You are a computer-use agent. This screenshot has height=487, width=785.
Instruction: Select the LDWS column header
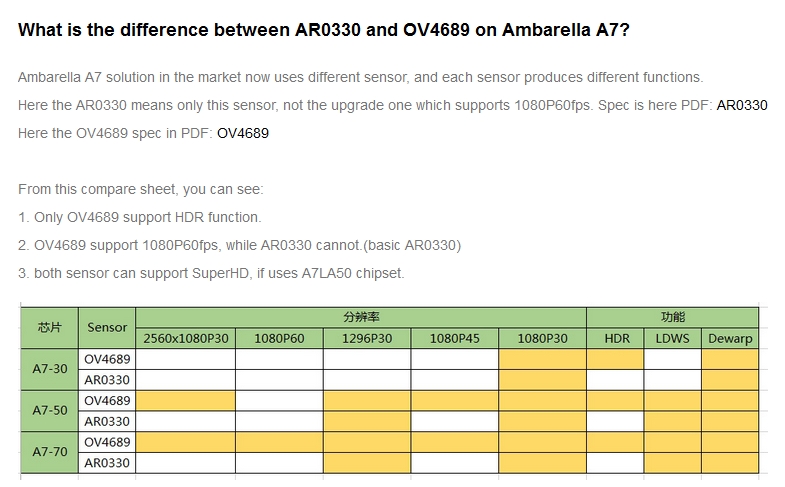coord(672,338)
